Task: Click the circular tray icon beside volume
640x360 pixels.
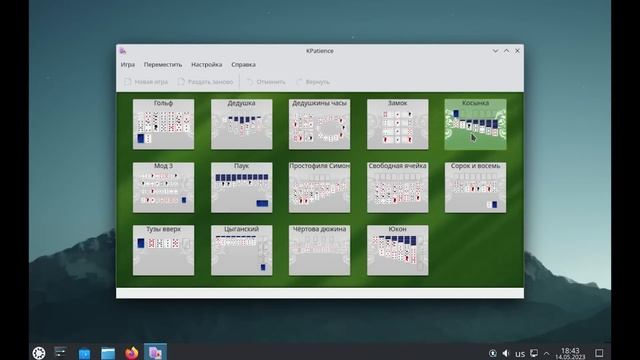Action: click(x=493, y=353)
